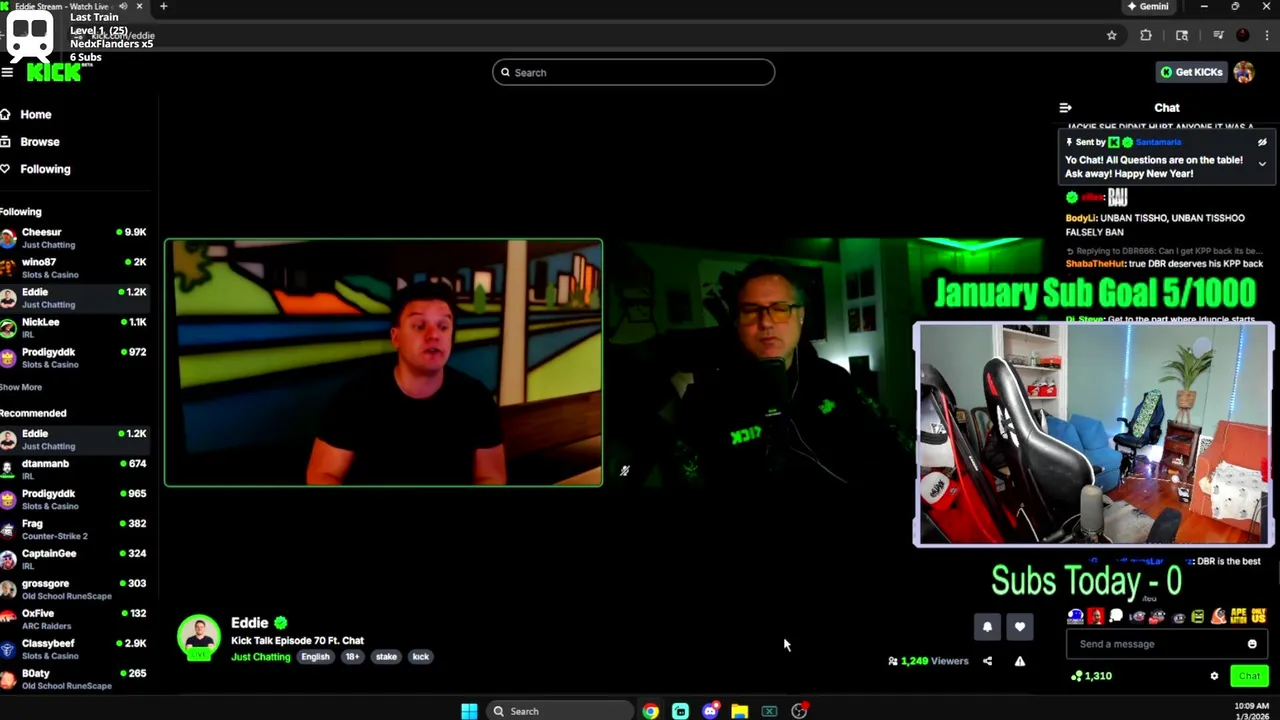The width and height of the screenshot is (1280, 720).
Task: Open Cheesur channel in Following list
Action: tap(75, 238)
